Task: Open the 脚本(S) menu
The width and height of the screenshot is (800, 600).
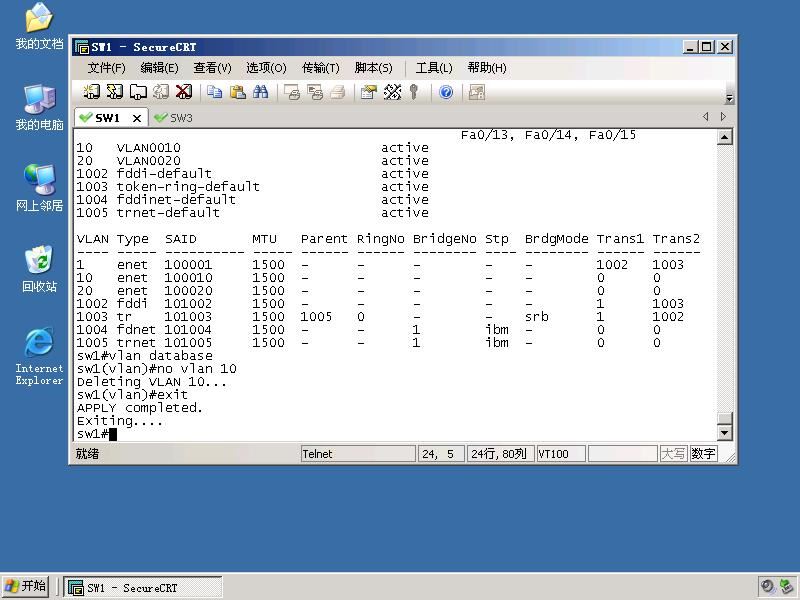Action: [373, 68]
